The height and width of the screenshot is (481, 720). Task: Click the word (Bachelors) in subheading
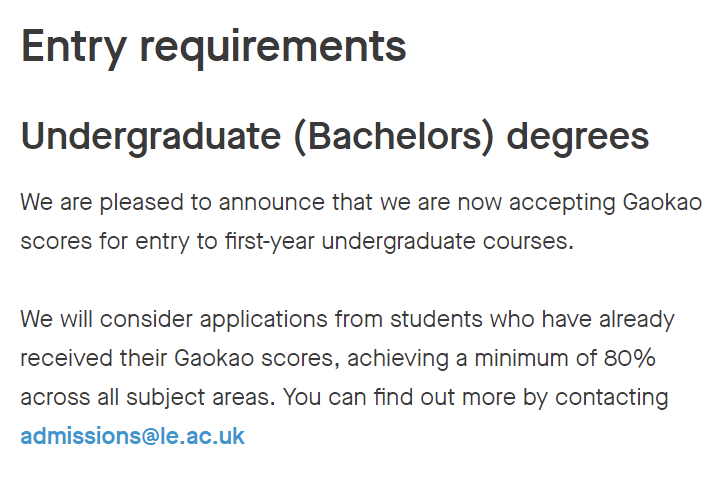[x=394, y=137]
